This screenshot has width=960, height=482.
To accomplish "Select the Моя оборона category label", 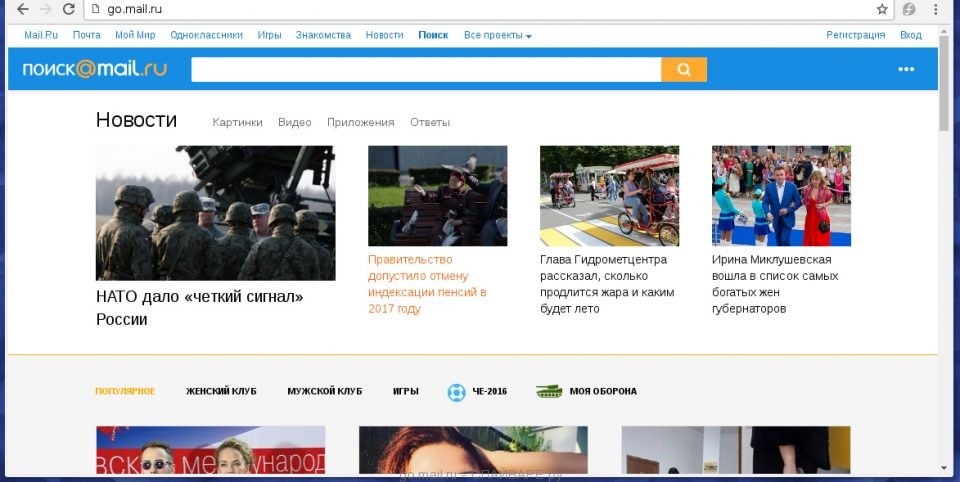I will pos(603,391).
